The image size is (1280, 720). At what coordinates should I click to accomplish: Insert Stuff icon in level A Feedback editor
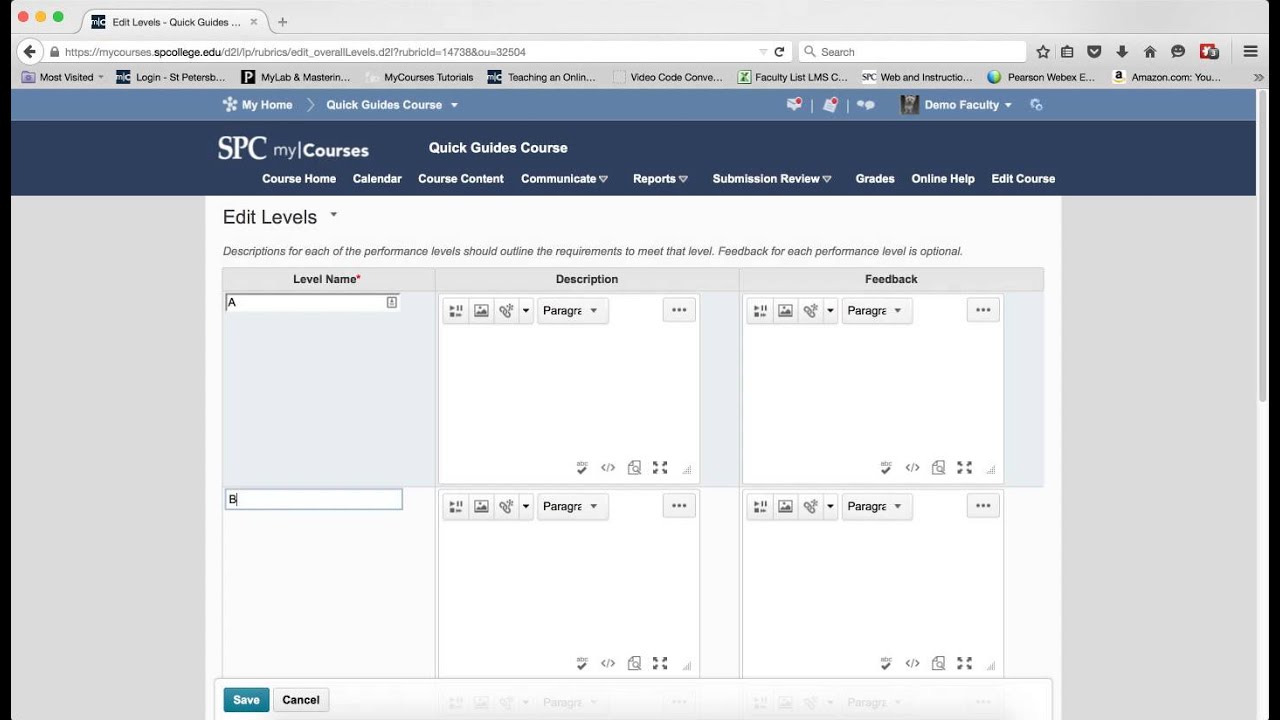click(760, 311)
